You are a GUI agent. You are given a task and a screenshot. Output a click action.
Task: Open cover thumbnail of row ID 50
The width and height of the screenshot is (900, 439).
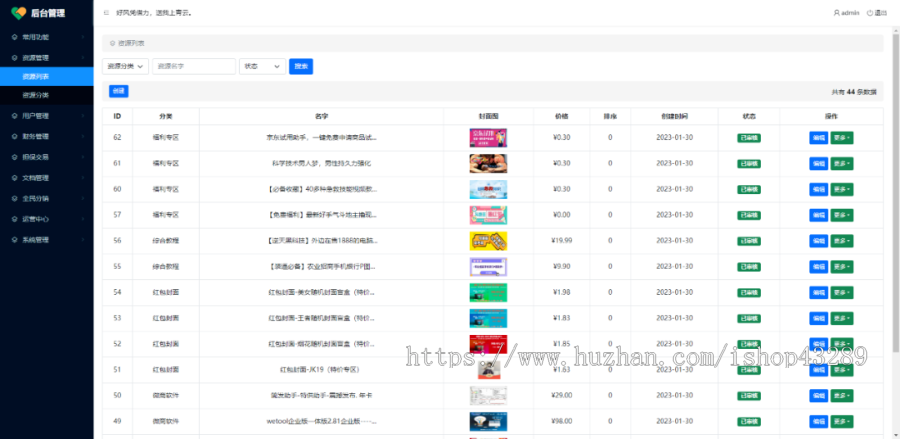tap(488, 396)
